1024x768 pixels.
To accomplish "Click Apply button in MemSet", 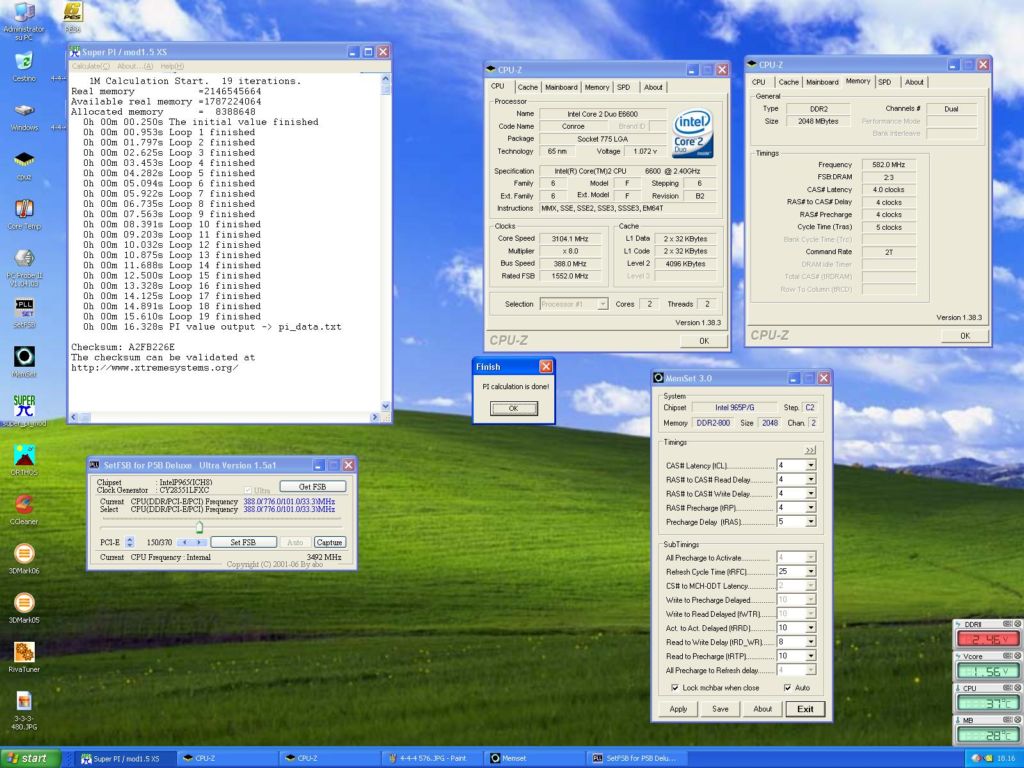I will 678,709.
